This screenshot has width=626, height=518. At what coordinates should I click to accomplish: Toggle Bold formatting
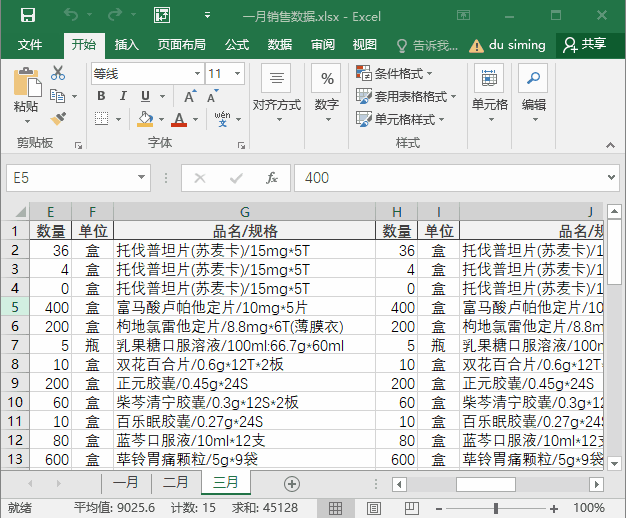tap(101, 96)
